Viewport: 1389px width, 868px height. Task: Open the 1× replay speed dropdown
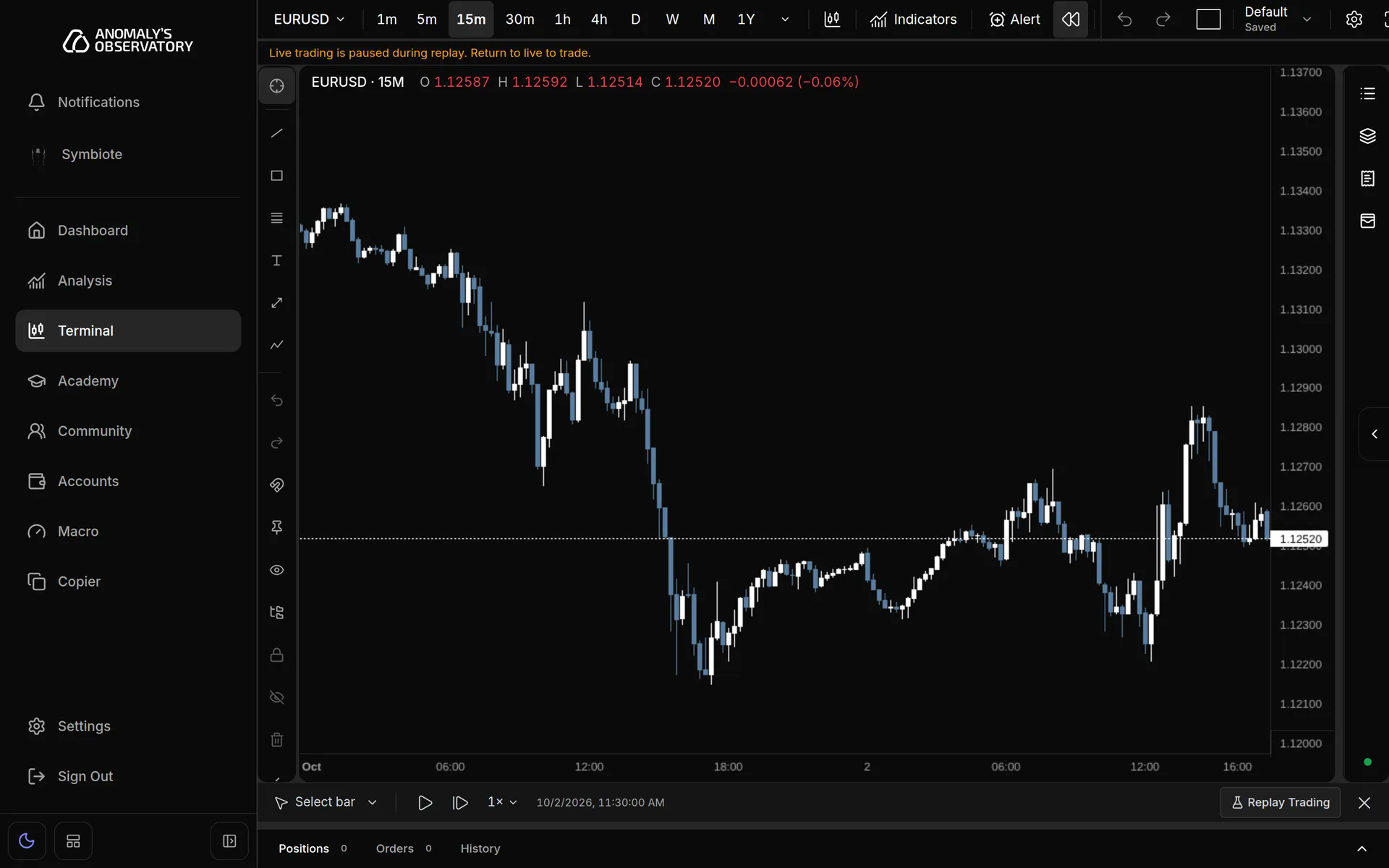502,802
